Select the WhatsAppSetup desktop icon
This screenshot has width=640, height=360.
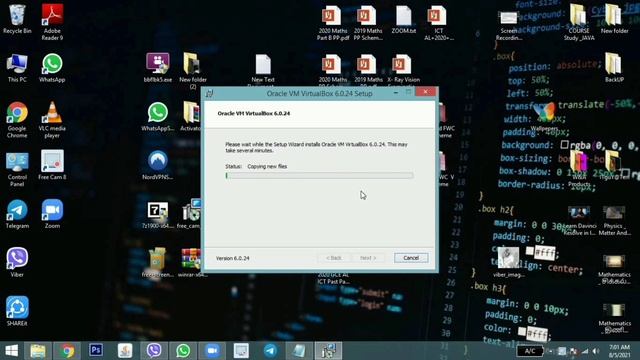pyautogui.click(x=158, y=117)
